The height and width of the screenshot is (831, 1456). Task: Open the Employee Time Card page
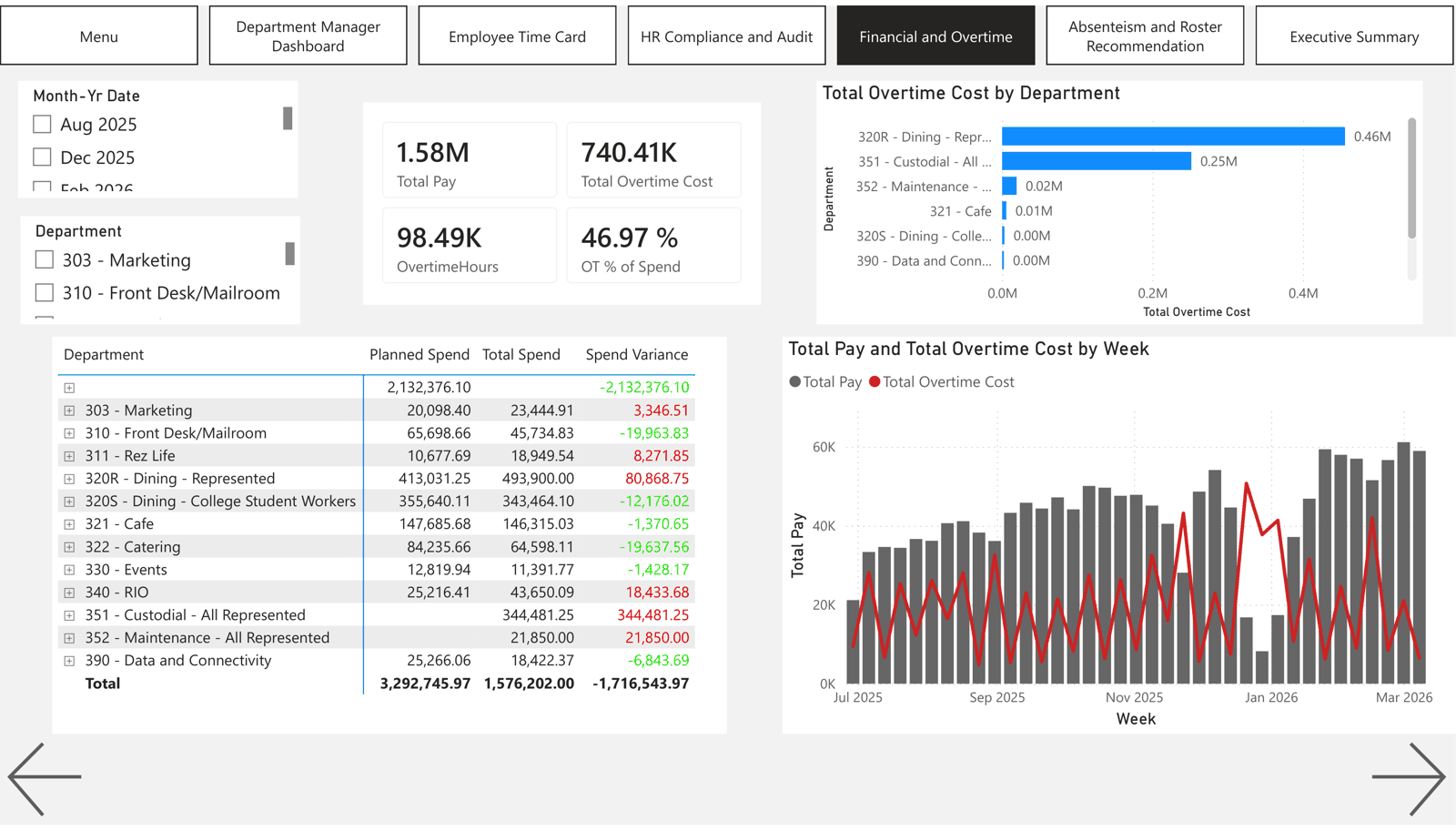[x=518, y=35]
